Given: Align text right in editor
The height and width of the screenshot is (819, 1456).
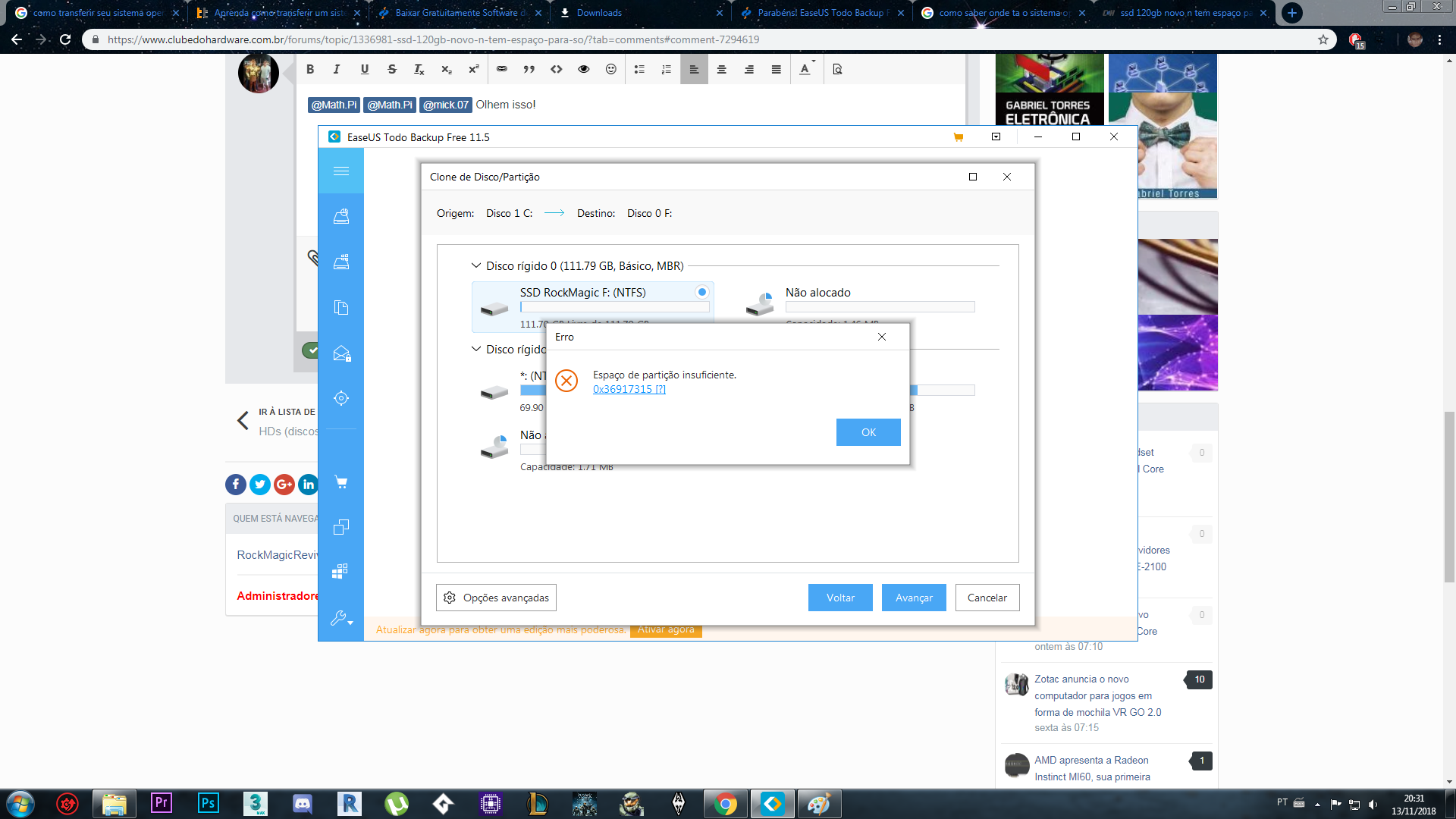Looking at the screenshot, I should (x=749, y=69).
